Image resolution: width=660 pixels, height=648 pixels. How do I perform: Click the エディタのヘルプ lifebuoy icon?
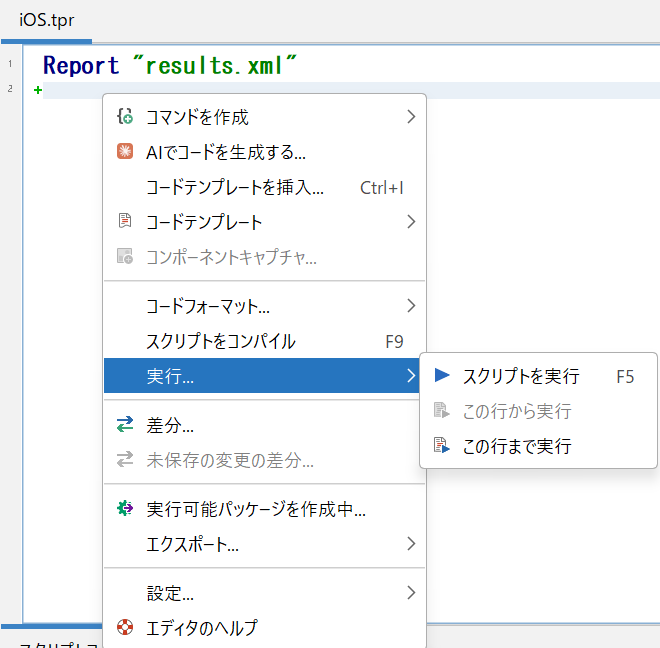(x=125, y=627)
